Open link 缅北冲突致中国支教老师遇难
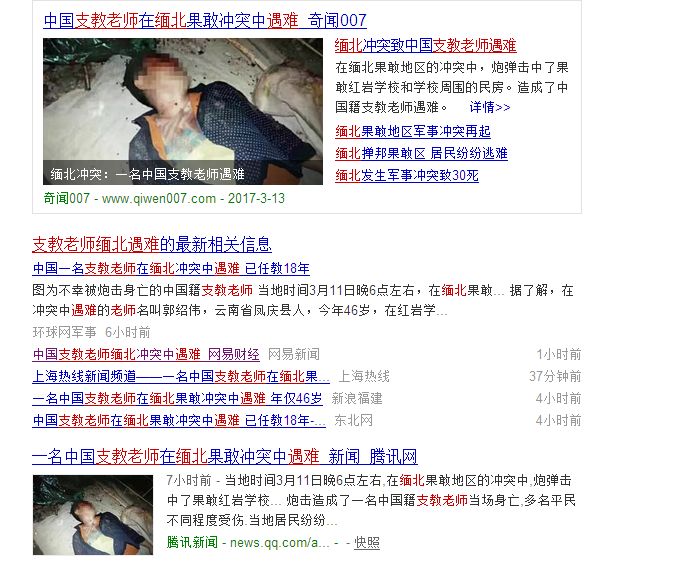Screen dimensions: 682x562 pyautogui.click(x=425, y=45)
